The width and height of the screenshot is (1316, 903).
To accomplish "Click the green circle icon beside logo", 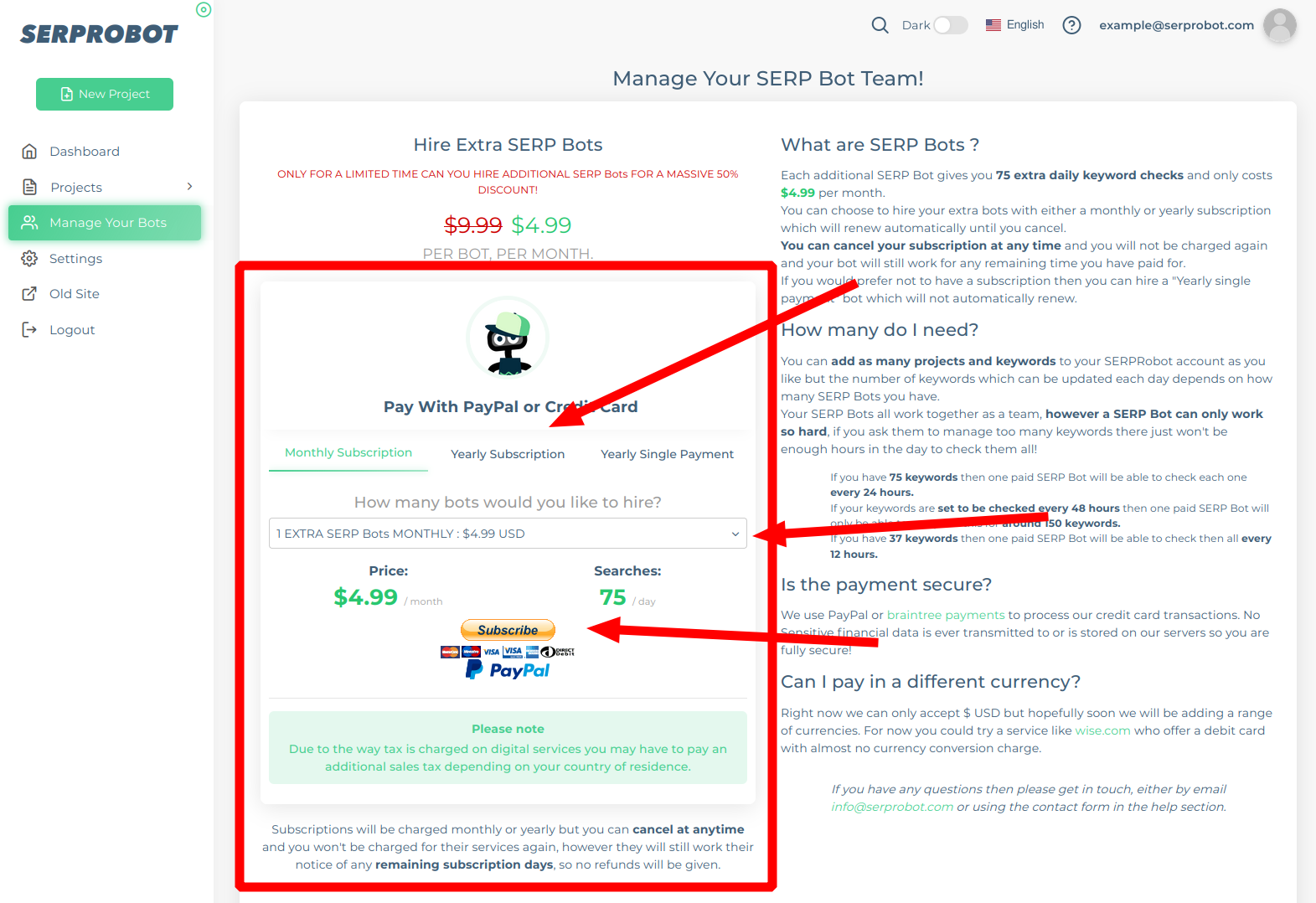I will (204, 10).
